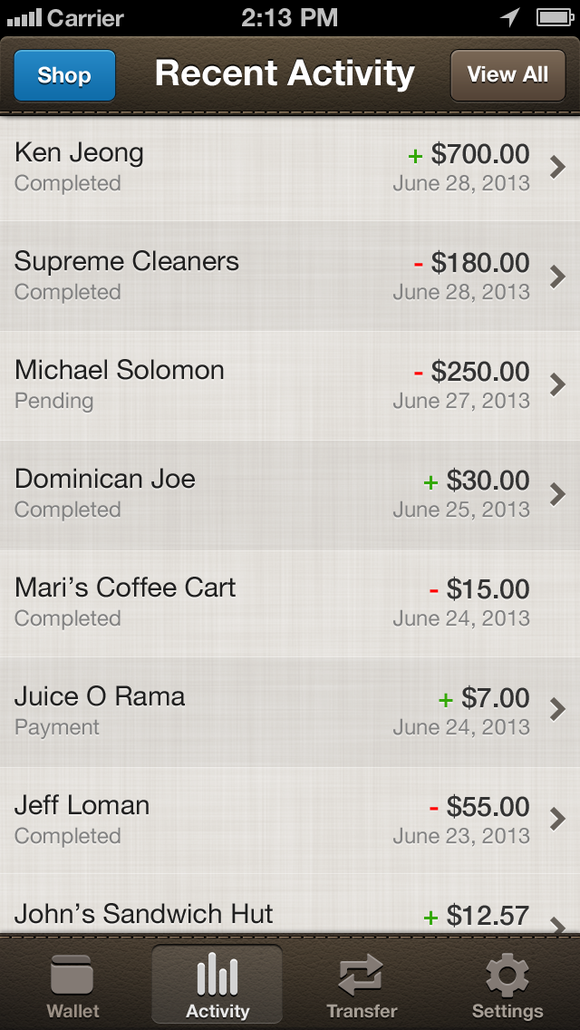Image resolution: width=580 pixels, height=1030 pixels.
Task: Open John's Sandwich Hut transaction row
Action: pyautogui.click(x=290, y=903)
